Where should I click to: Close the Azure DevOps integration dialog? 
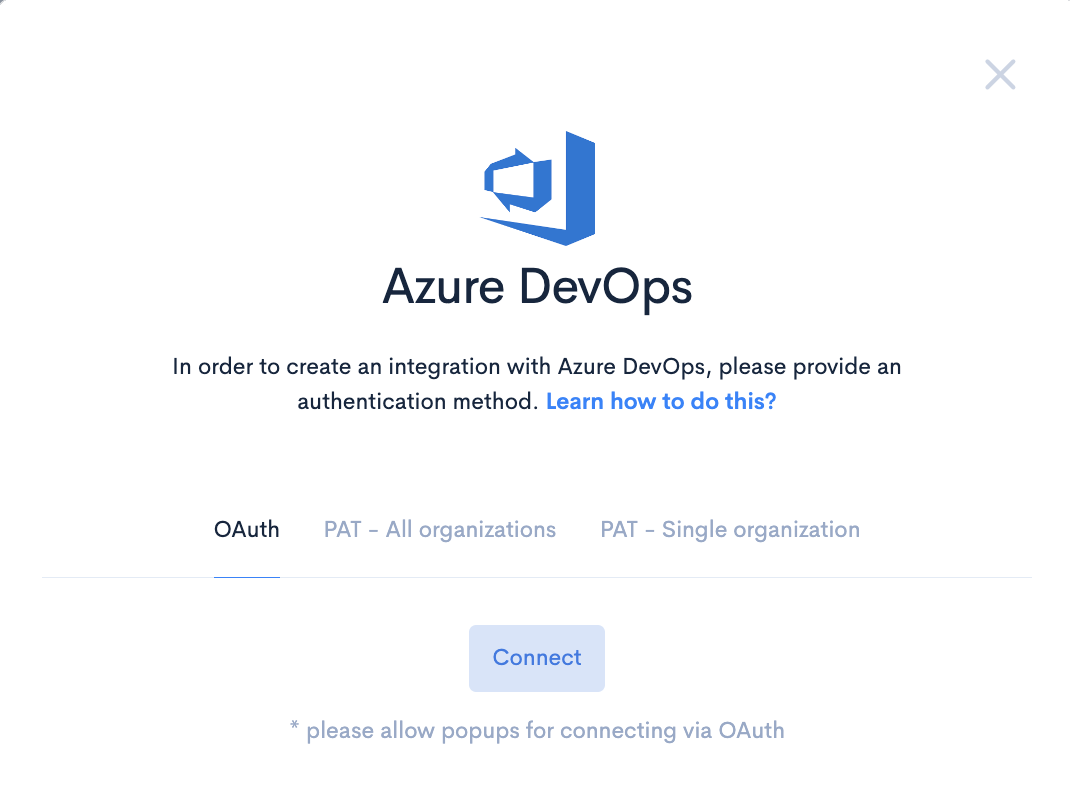(1000, 74)
